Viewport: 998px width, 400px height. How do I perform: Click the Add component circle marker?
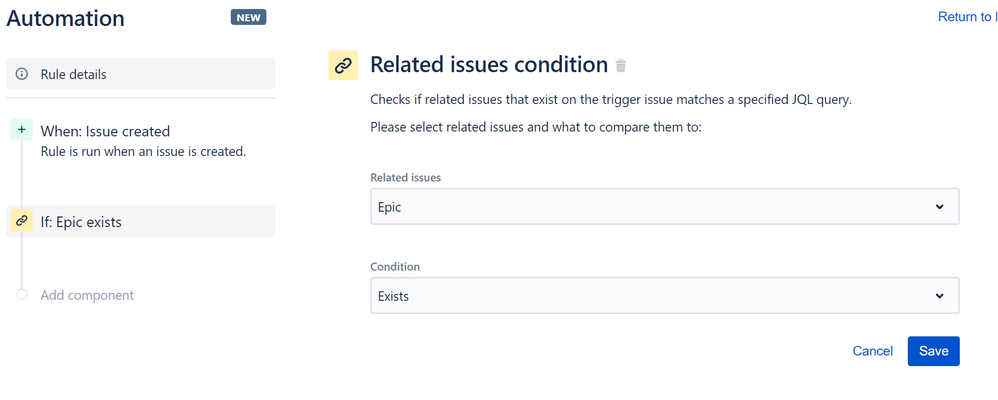pos(22,295)
